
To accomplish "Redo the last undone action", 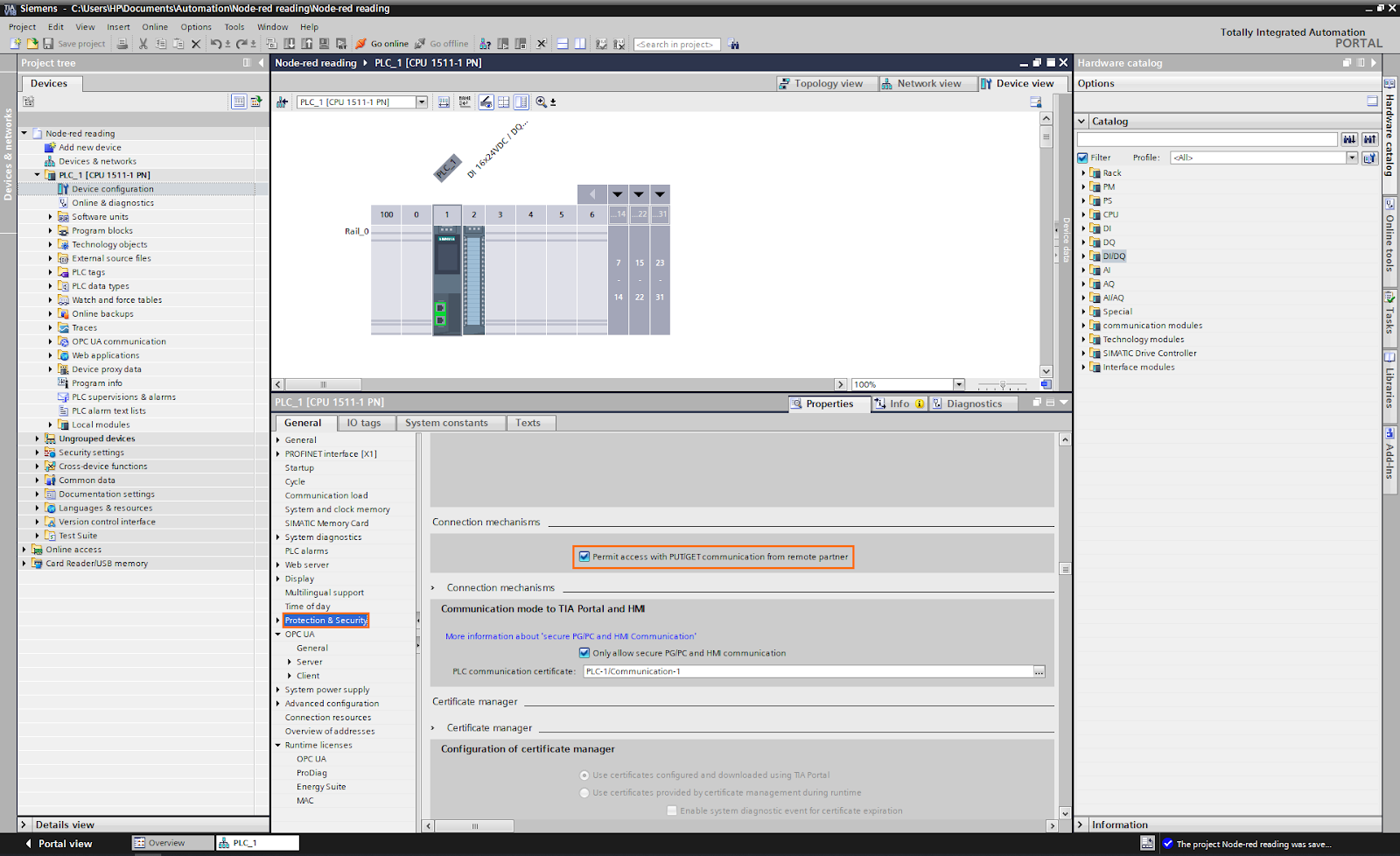I will click(x=241, y=44).
